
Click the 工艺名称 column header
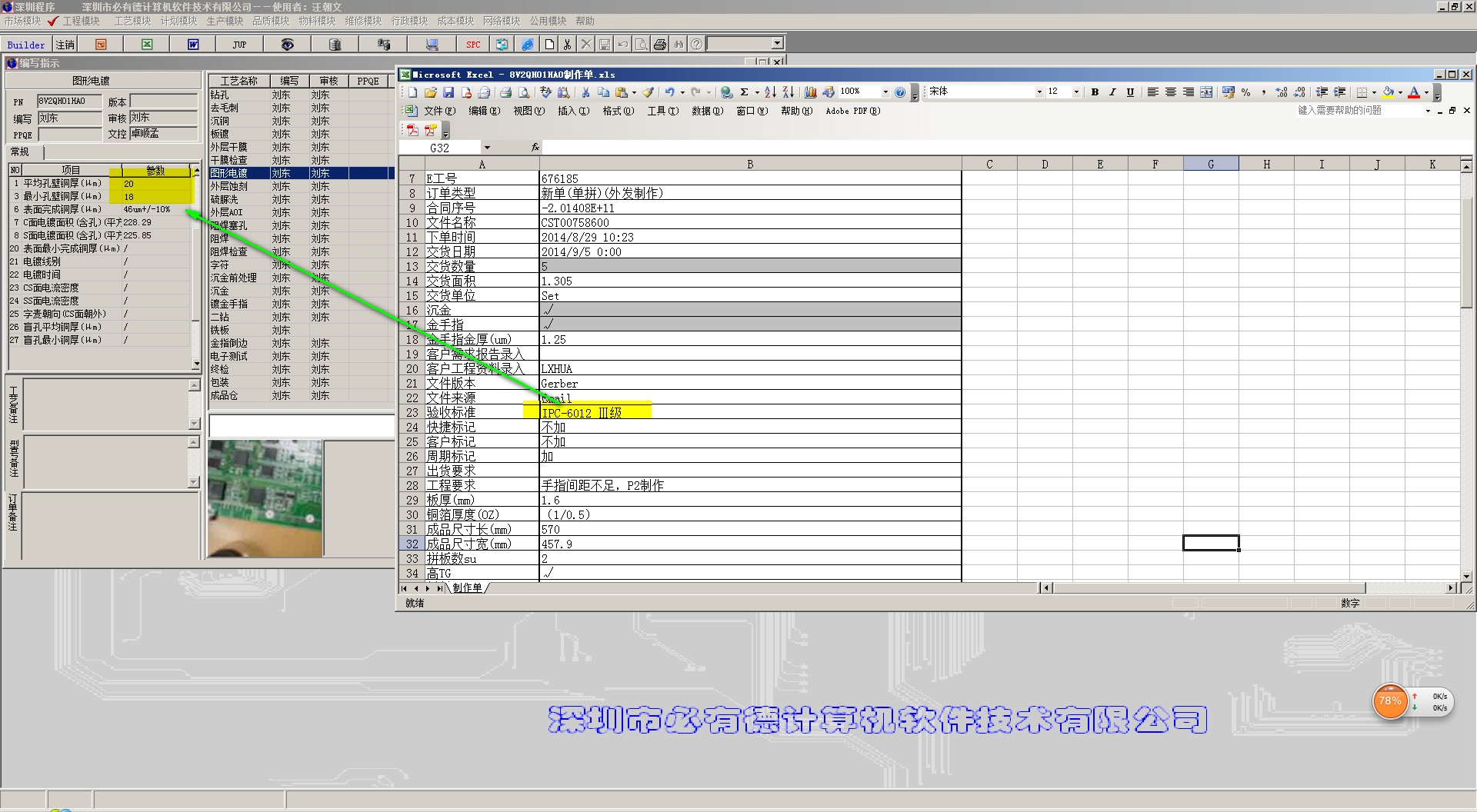239,81
